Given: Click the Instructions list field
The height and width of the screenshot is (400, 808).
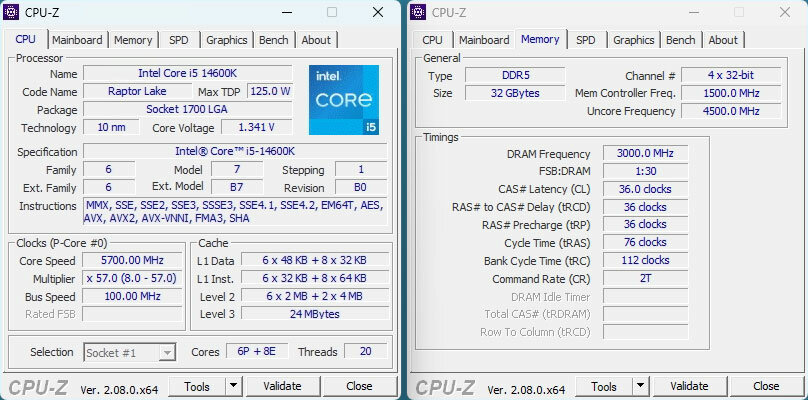Looking at the screenshot, I should pyautogui.click(x=235, y=211).
